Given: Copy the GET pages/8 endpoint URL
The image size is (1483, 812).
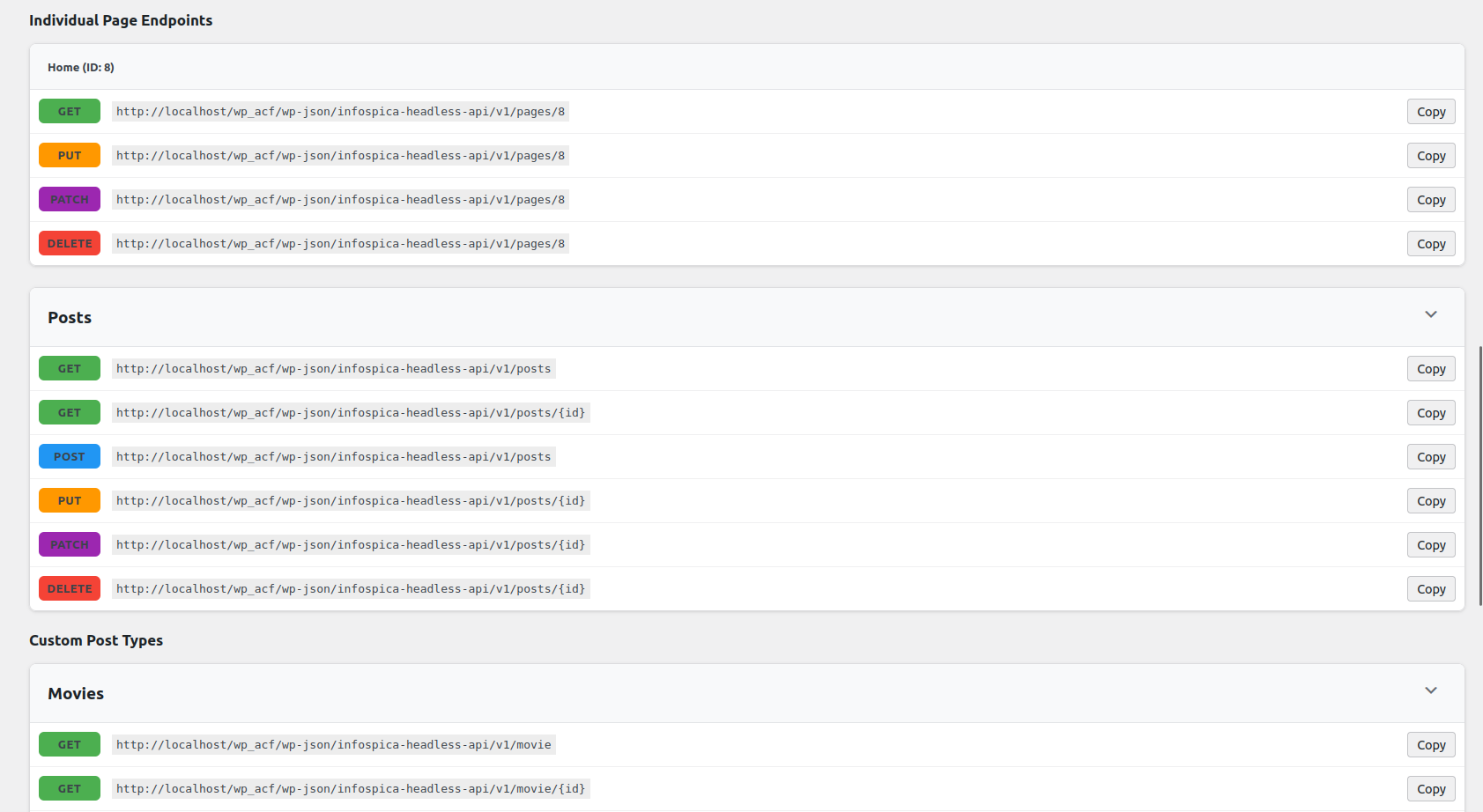Looking at the screenshot, I should pyautogui.click(x=1431, y=111).
